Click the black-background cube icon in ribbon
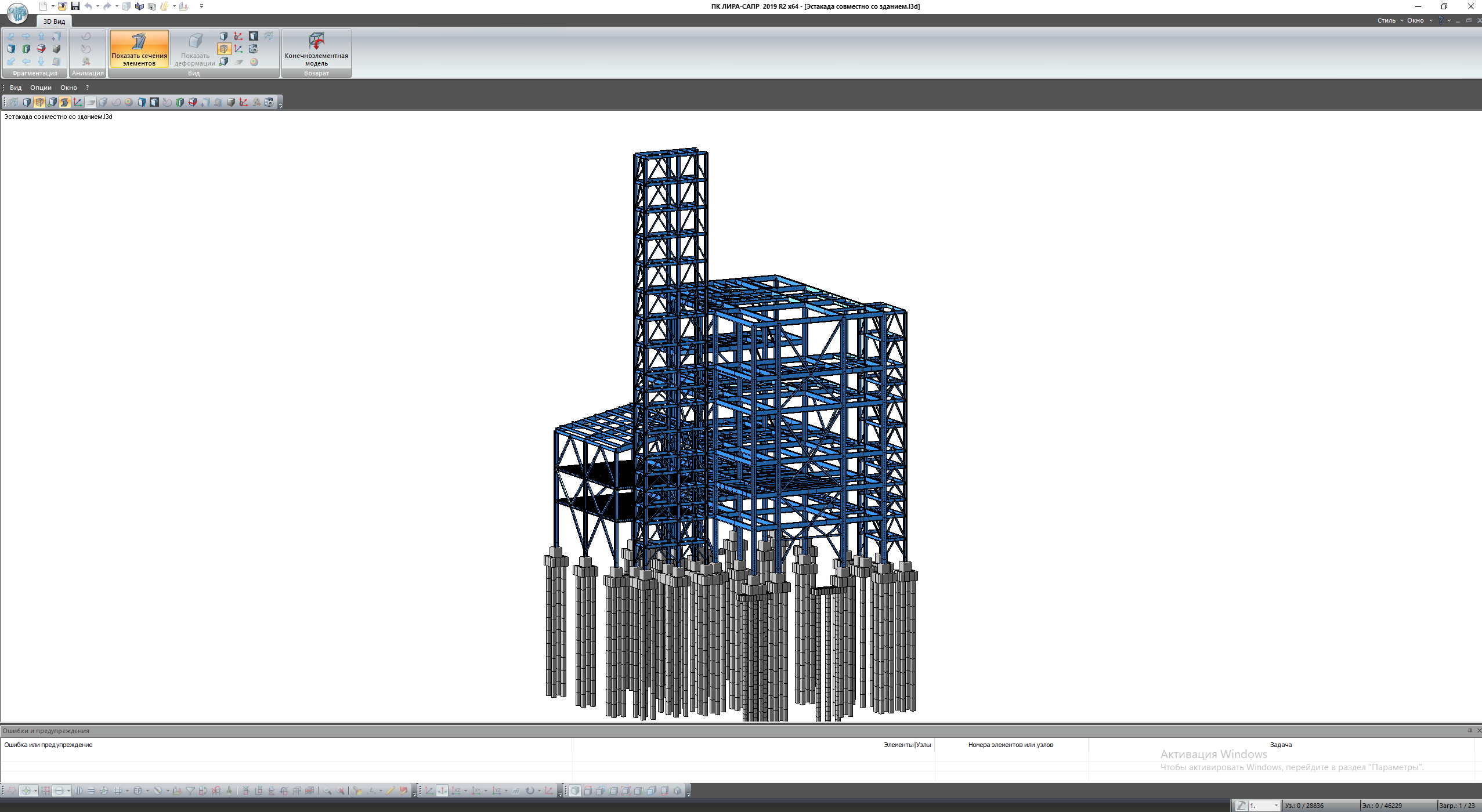The height and width of the screenshot is (812, 1482). 254,36
